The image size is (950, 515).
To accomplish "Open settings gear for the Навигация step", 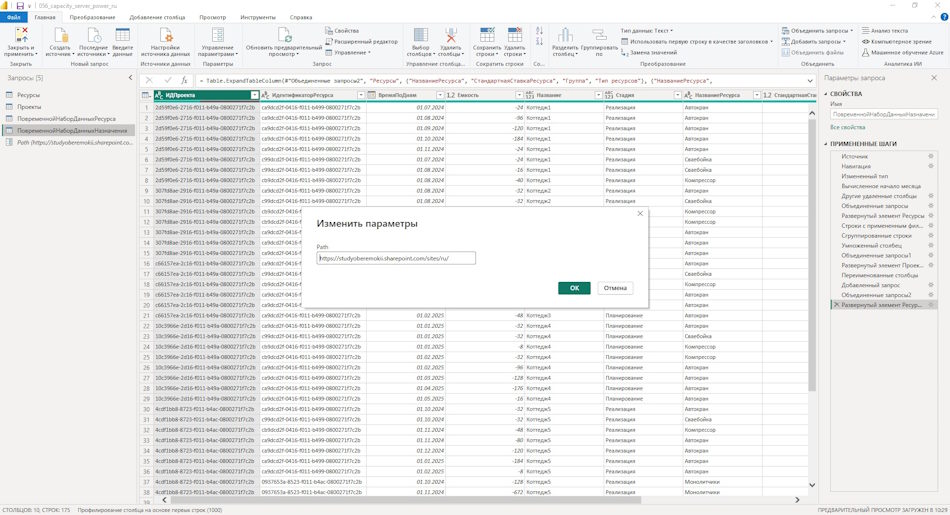I will tap(931, 166).
